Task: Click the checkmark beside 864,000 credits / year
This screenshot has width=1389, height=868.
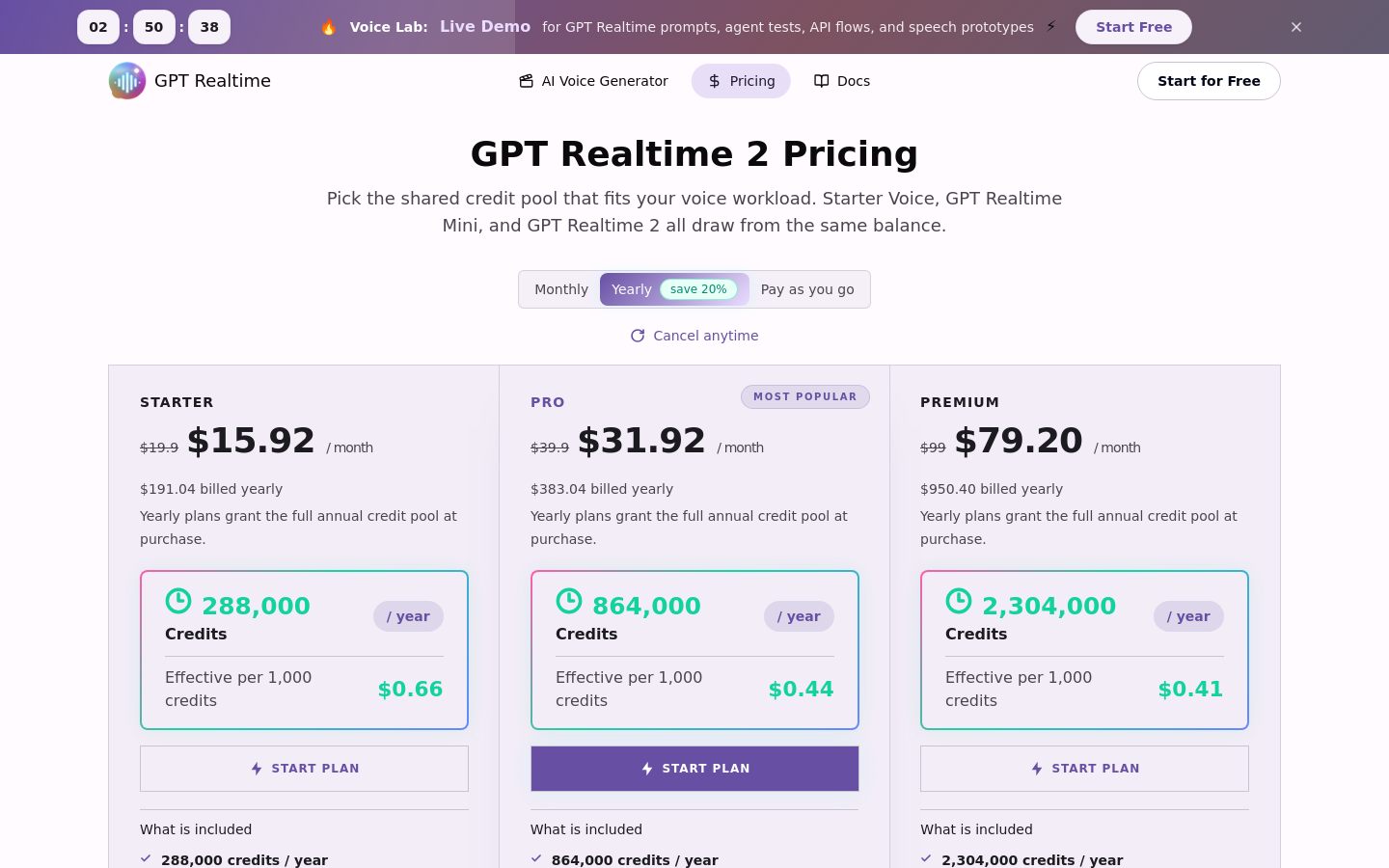Action: pos(536,858)
